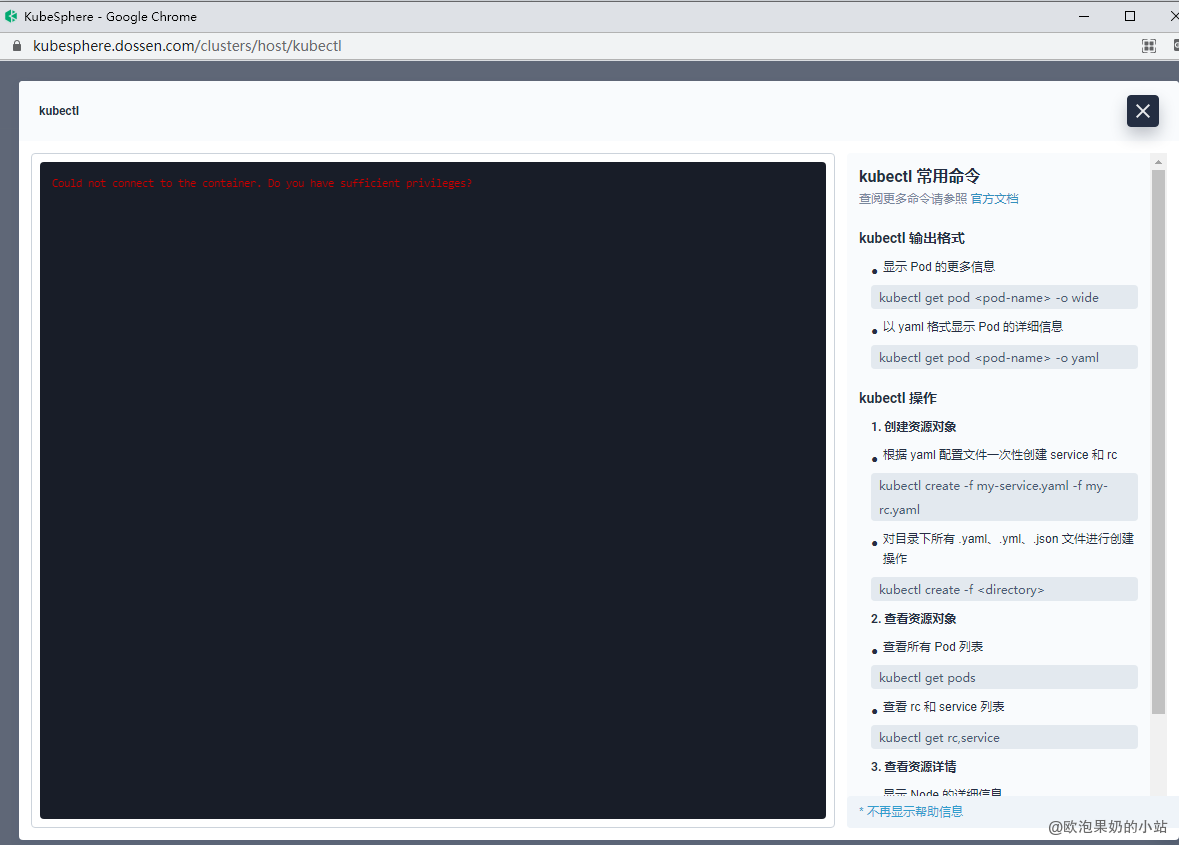
Task: Click the lock icon in the address bar
Action: [17, 46]
